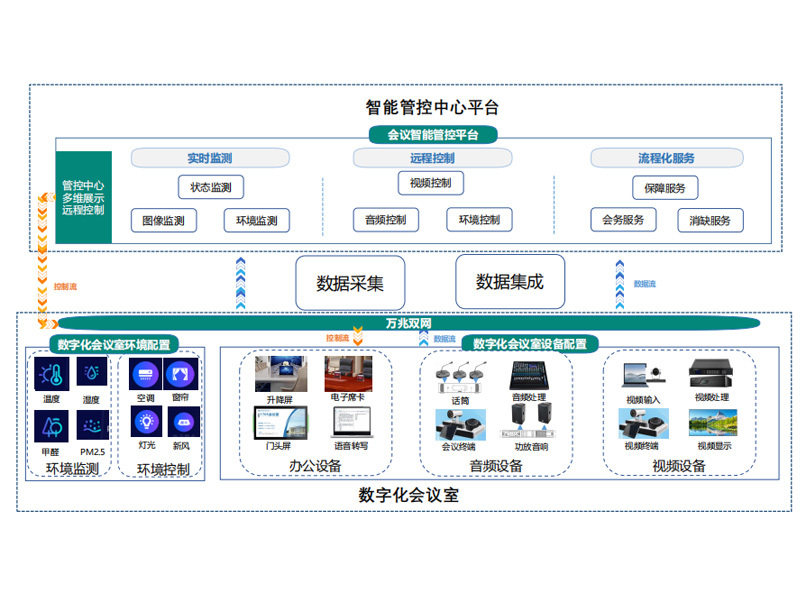Click the 会议智能管控平台 green label
Viewport: 800px width, 600px height.
[433, 135]
